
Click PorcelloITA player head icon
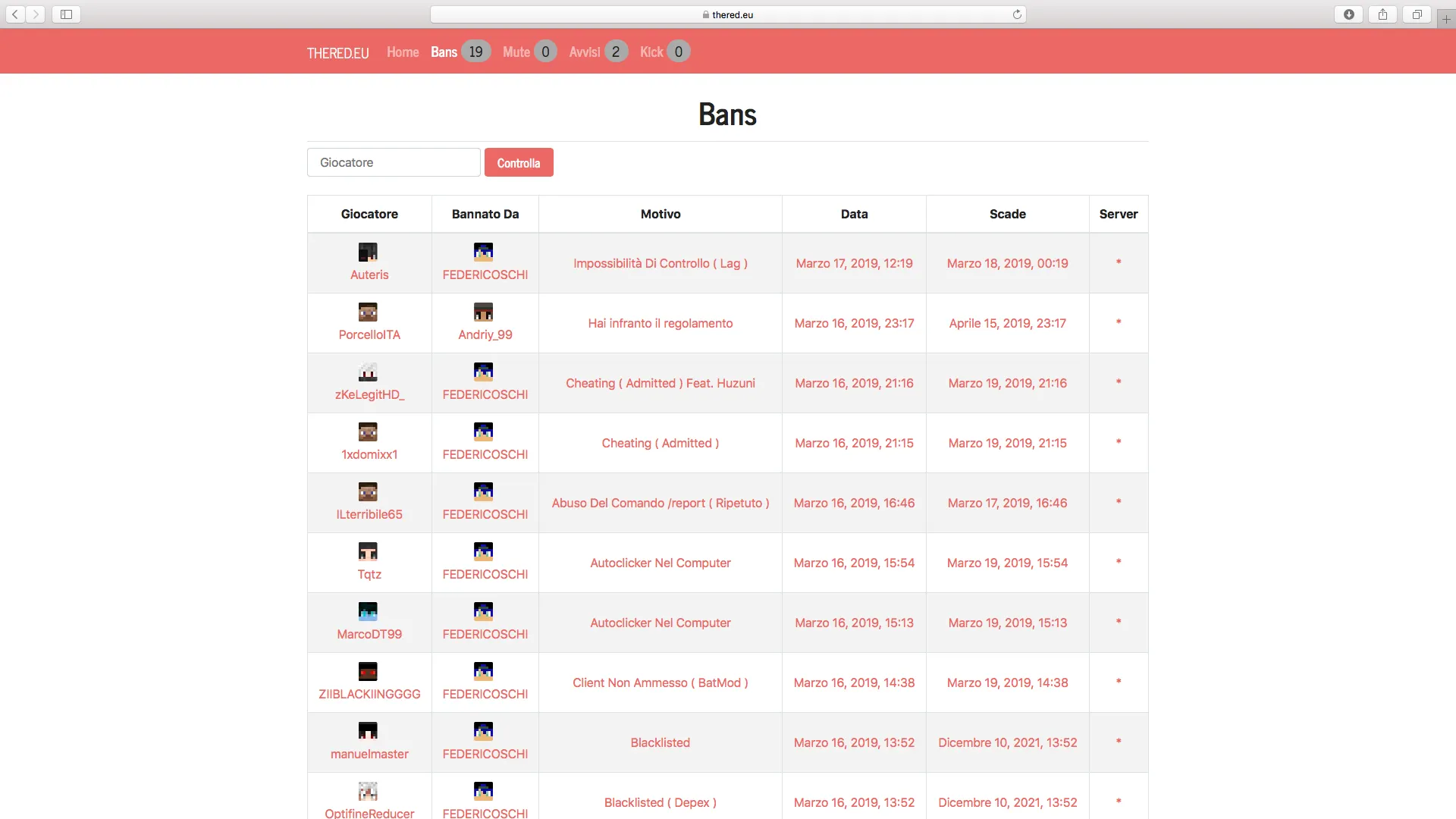click(368, 312)
